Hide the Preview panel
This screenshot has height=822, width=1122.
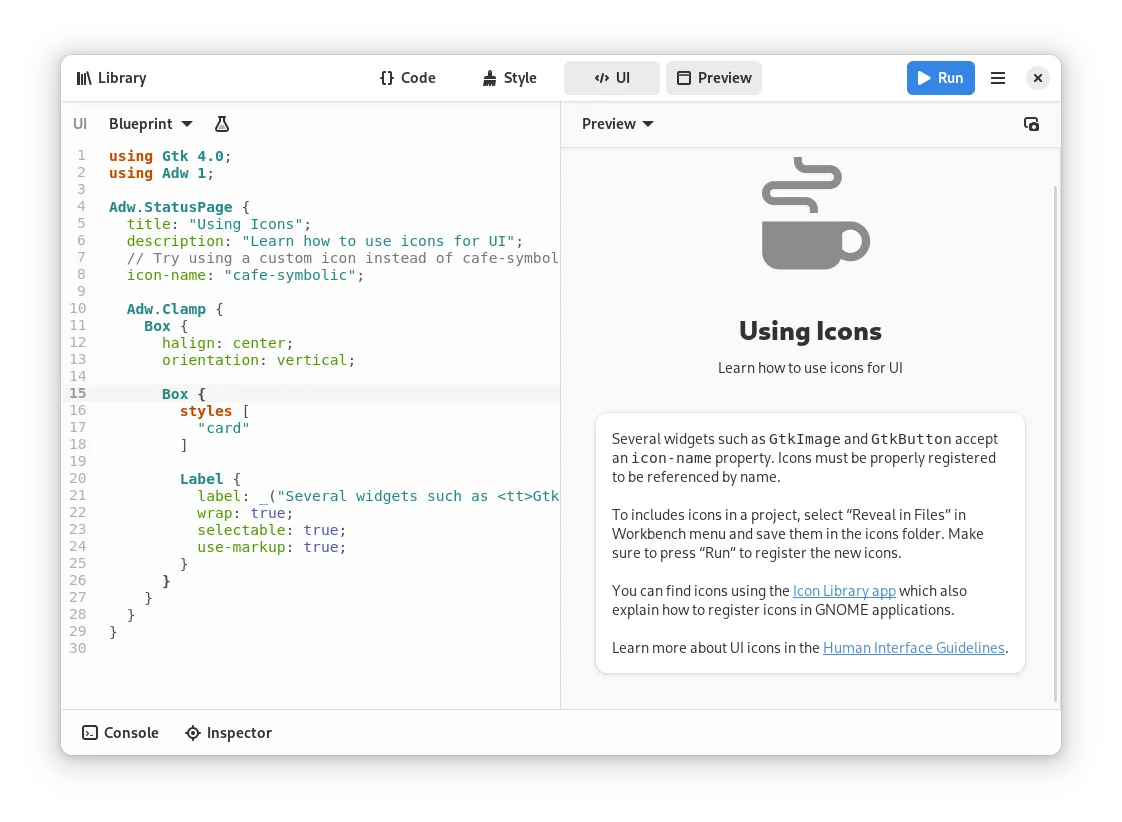coord(714,78)
